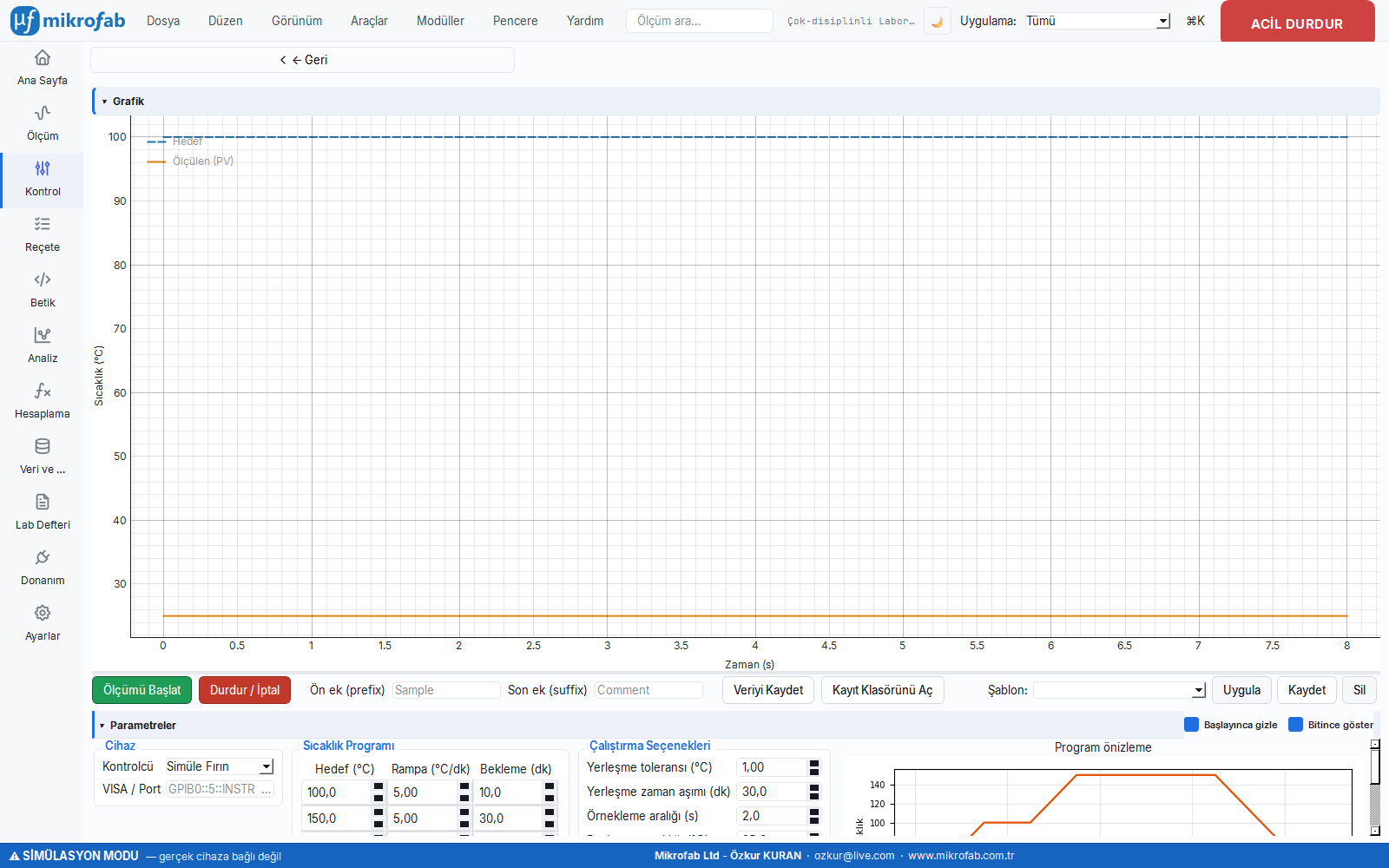Image resolution: width=1389 pixels, height=868 pixels.
Task: Open command palette ⌘K shortcut
Action: [1195, 21]
